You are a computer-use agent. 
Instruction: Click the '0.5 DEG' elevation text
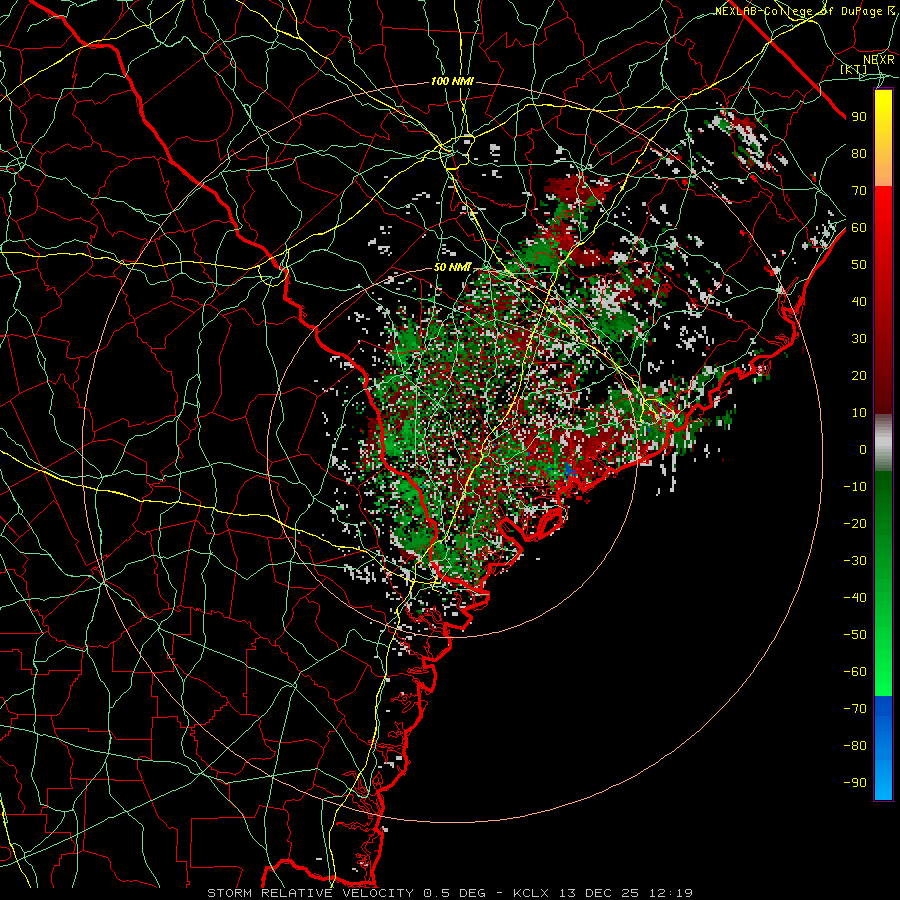[454, 893]
